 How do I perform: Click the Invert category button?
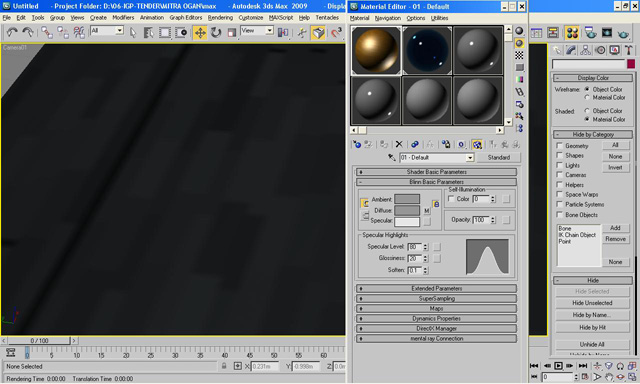(615, 168)
